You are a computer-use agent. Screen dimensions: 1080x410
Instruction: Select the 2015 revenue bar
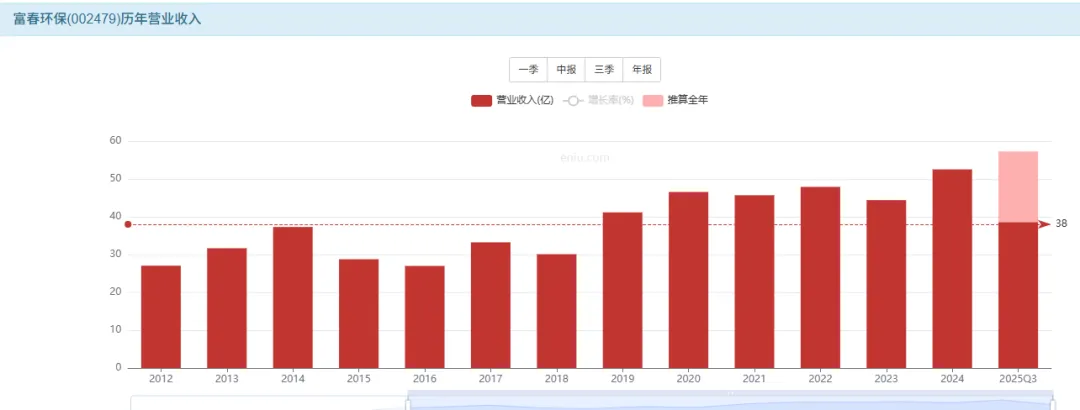click(359, 314)
